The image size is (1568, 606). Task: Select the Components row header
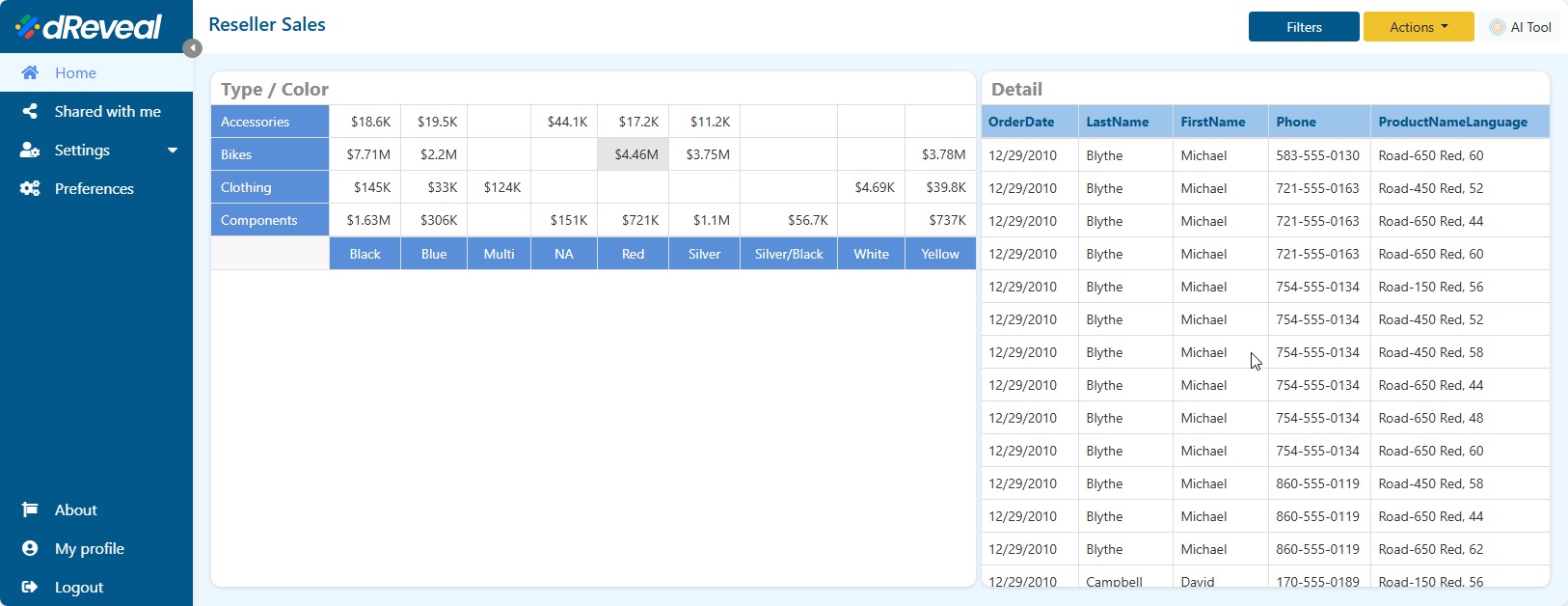click(270, 220)
